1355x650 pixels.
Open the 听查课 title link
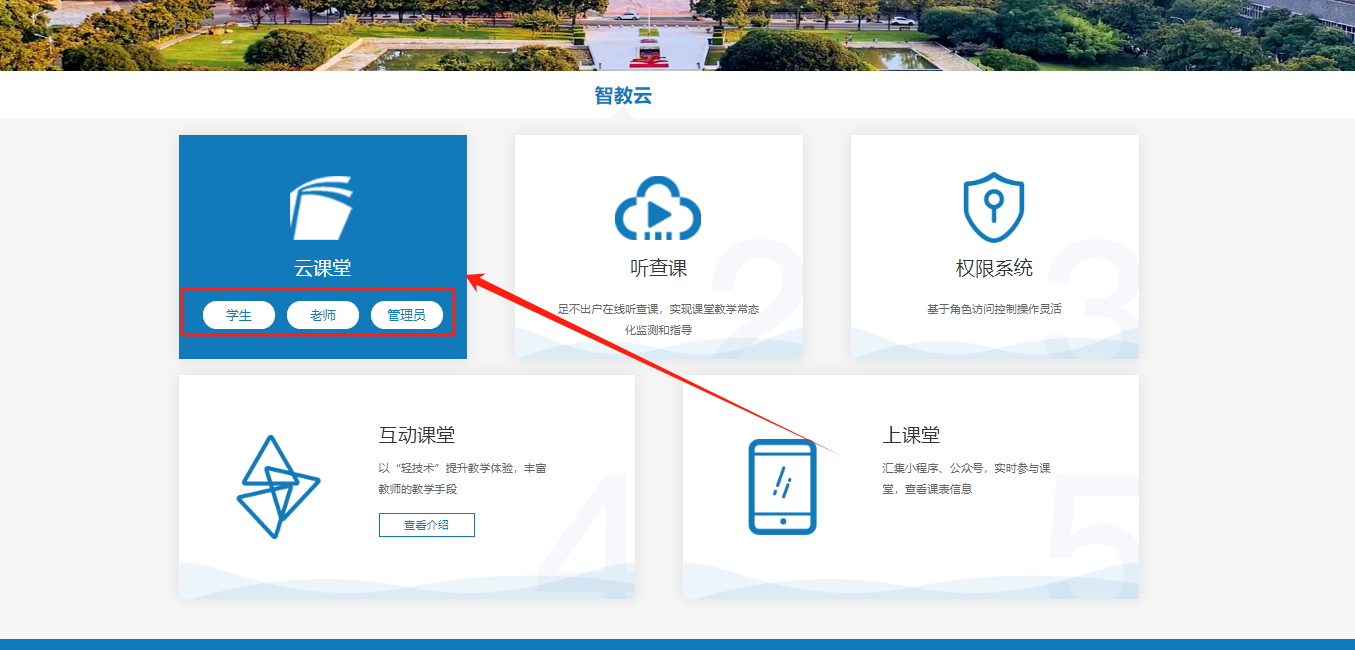[x=658, y=268]
